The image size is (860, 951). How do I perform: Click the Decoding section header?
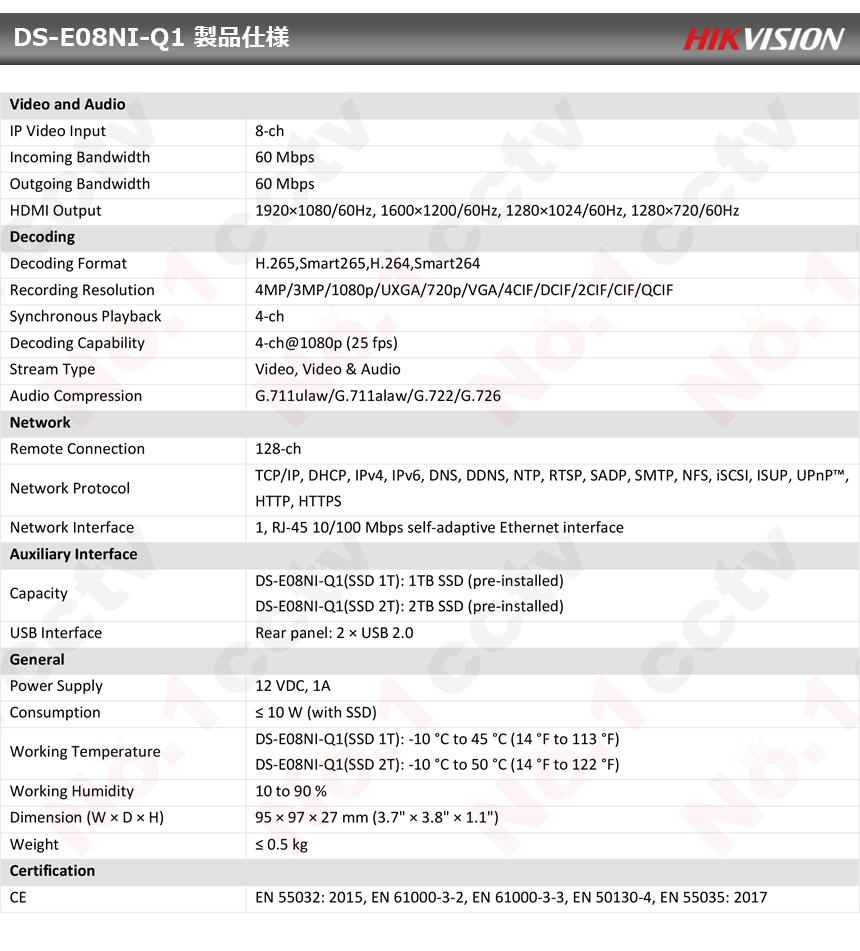click(42, 237)
